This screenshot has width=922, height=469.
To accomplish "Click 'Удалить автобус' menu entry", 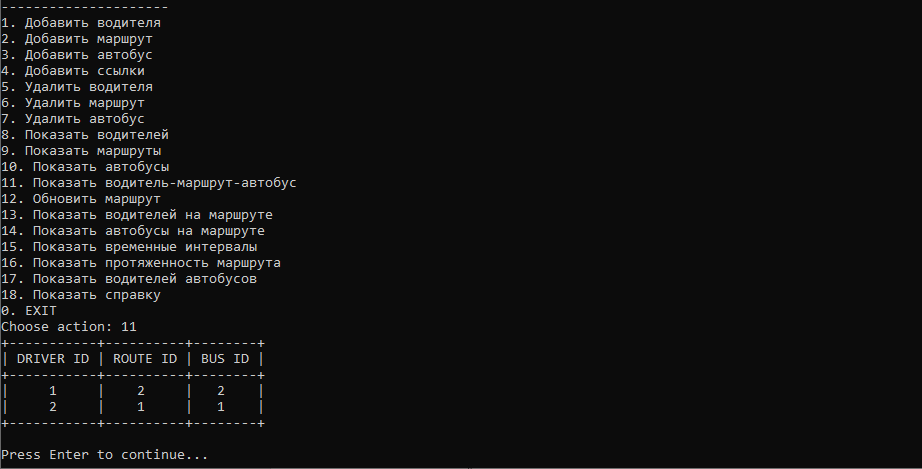I will (x=73, y=119).
